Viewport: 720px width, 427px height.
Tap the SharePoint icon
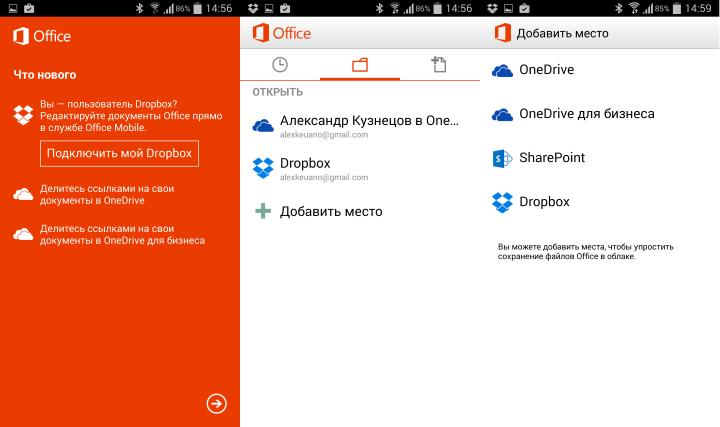(502, 158)
